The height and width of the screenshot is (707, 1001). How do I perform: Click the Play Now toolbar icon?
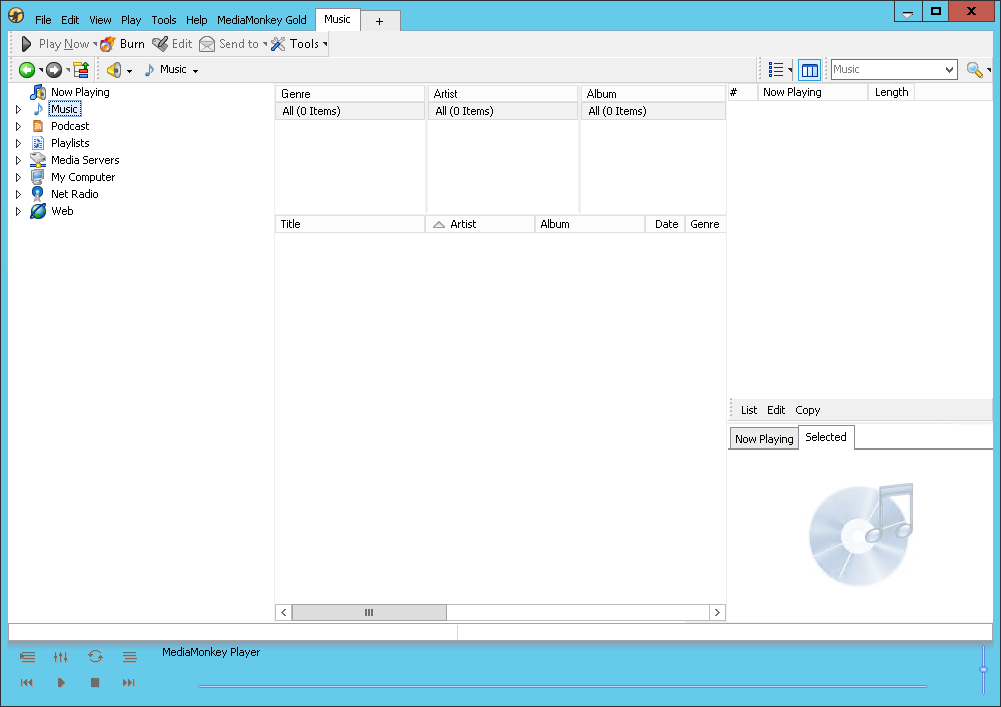point(26,44)
